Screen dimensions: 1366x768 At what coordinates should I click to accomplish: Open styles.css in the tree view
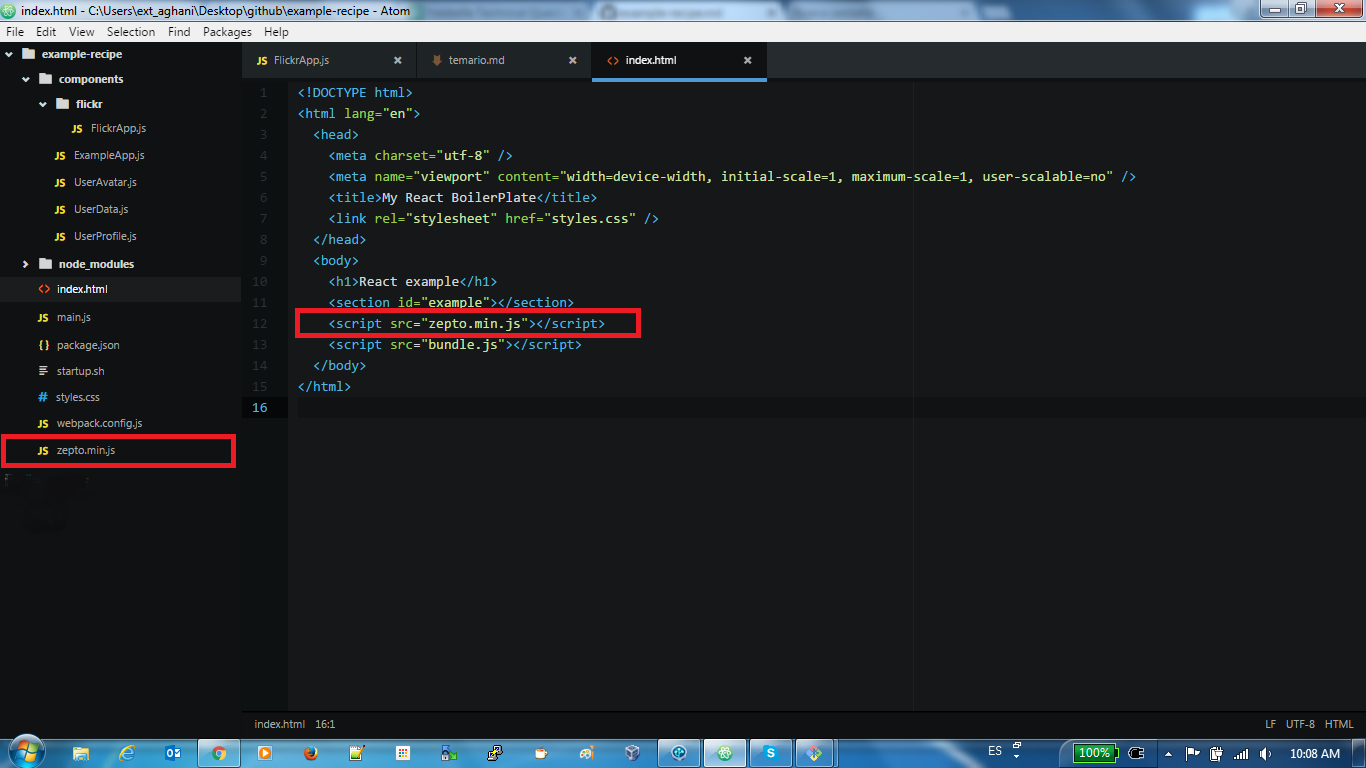click(78, 398)
